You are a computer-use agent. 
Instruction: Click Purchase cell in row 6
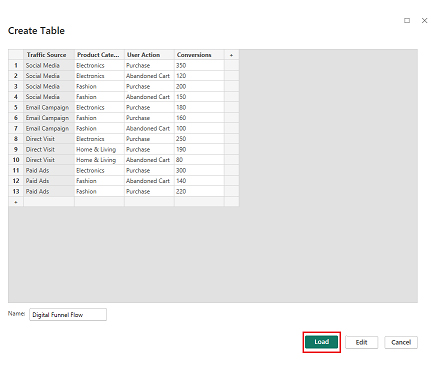tap(149, 118)
